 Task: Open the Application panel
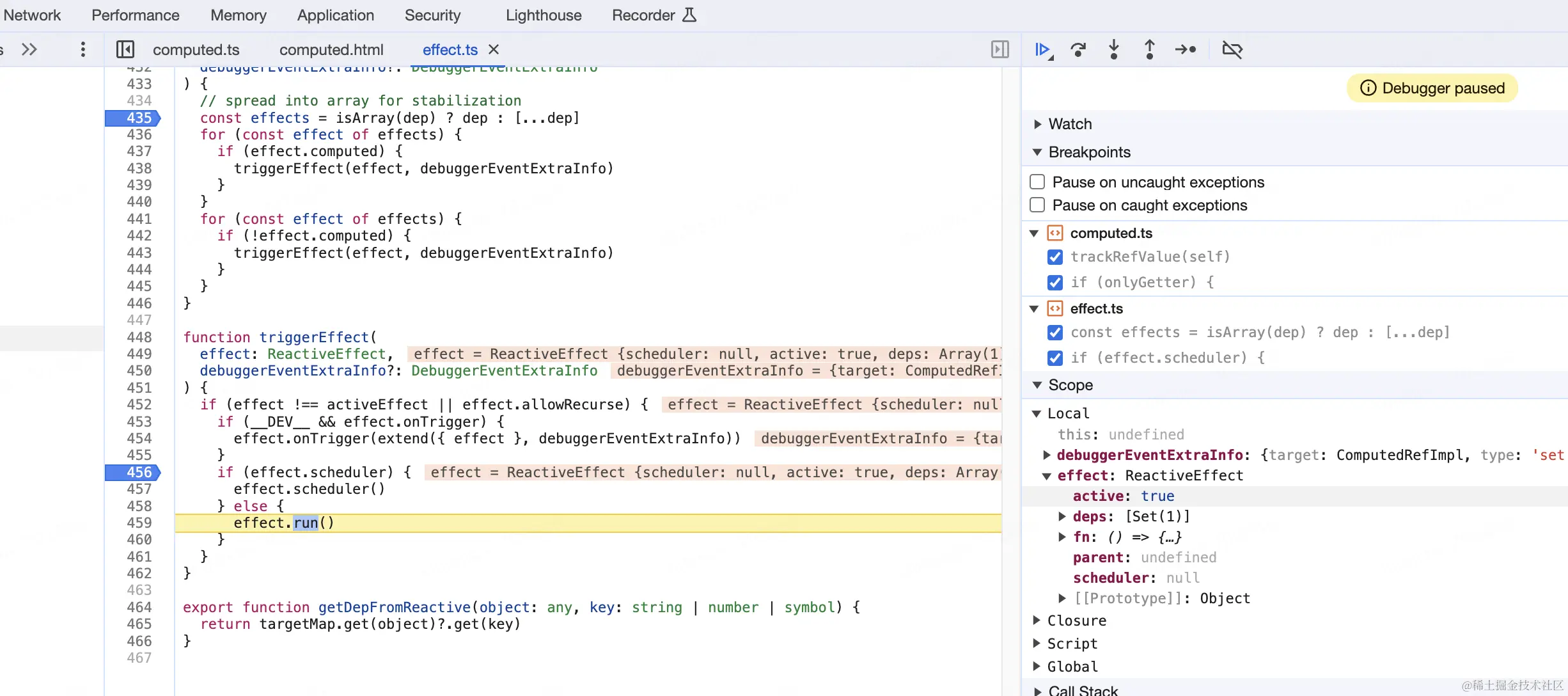335,15
